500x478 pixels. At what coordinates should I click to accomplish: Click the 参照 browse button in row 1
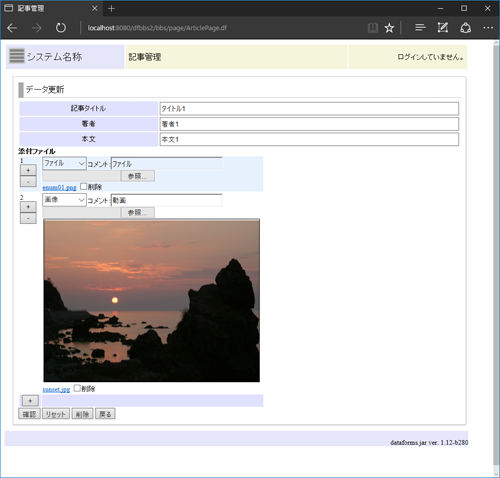click(x=137, y=176)
